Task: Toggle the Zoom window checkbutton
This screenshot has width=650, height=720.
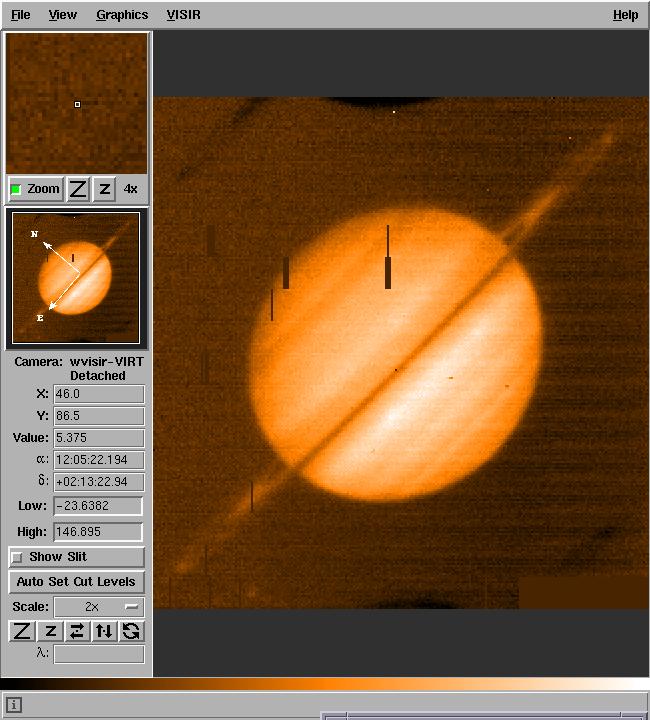Action: (x=36, y=189)
